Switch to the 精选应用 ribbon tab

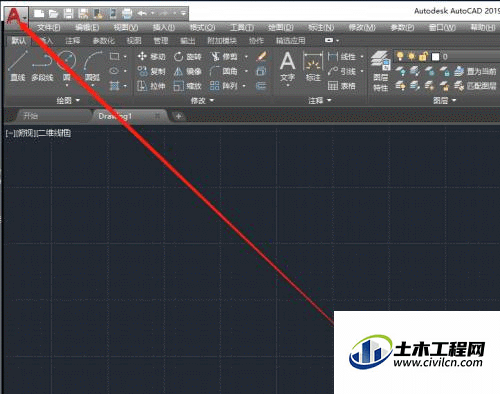pyautogui.click(x=291, y=41)
